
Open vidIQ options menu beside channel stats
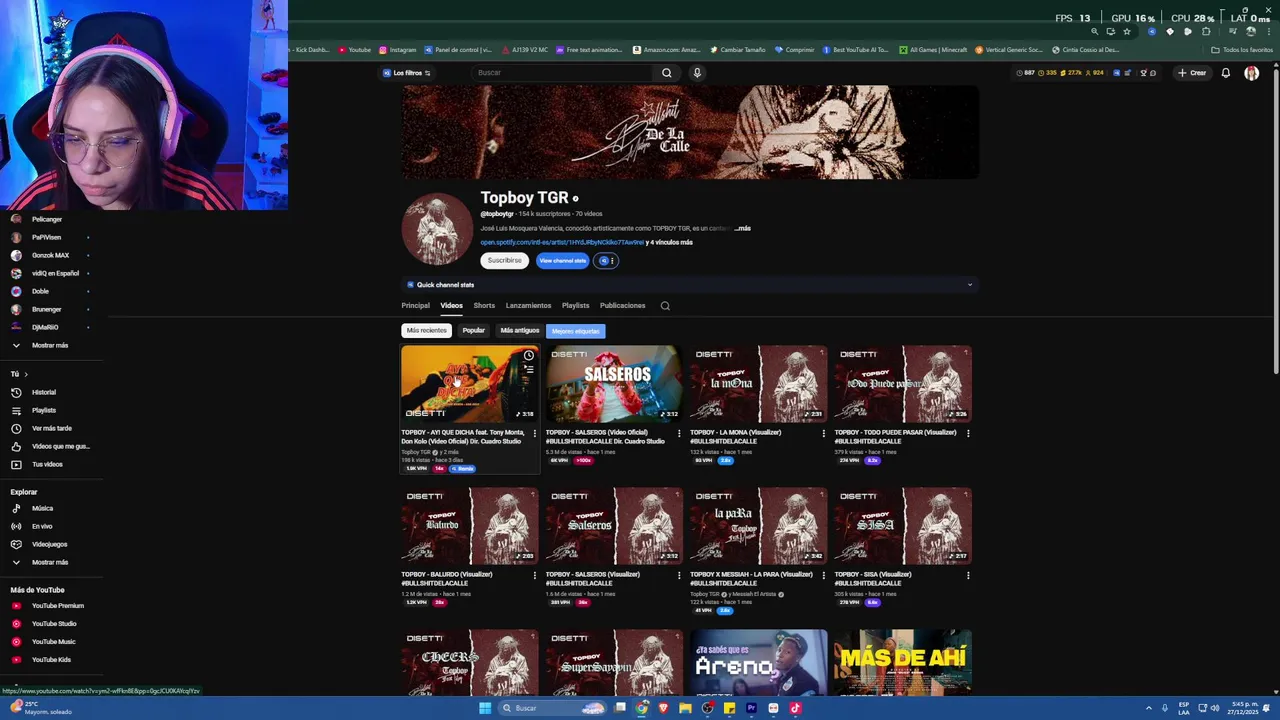[x=605, y=261]
